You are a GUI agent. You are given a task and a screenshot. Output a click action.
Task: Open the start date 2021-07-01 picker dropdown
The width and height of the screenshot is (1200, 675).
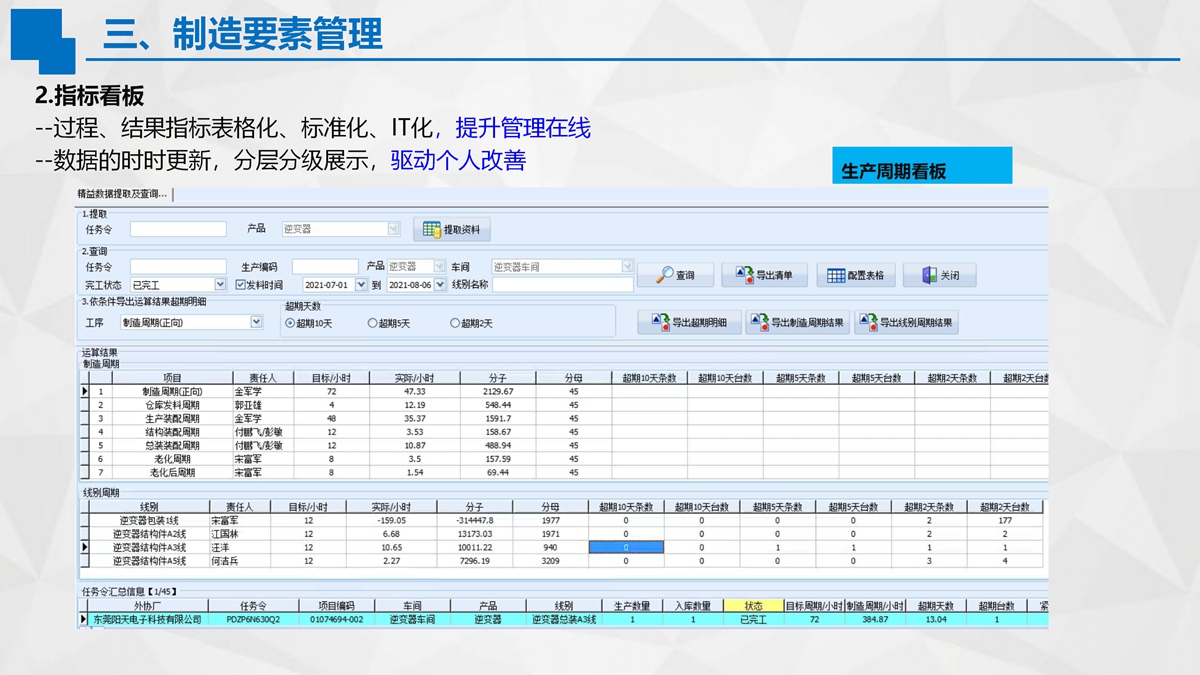(x=362, y=285)
